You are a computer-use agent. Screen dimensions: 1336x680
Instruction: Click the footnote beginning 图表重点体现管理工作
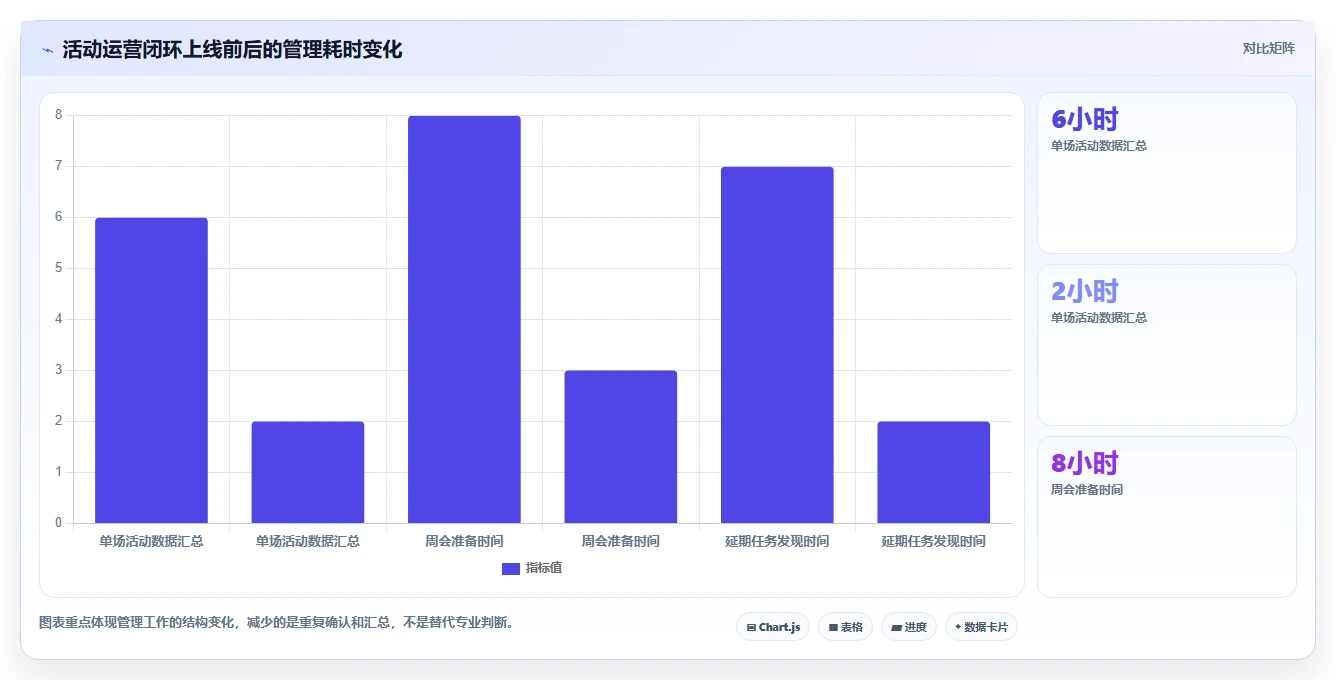coord(277,622)
